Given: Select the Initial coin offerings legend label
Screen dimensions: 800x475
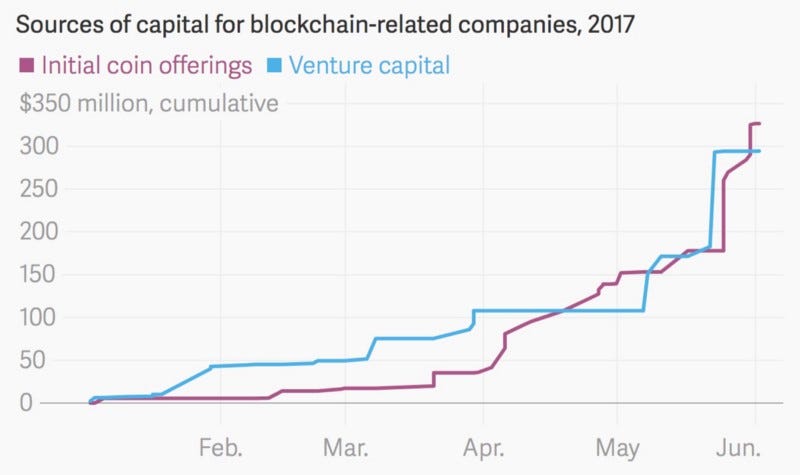Looking at the screenshot, I should pos(147,66).
